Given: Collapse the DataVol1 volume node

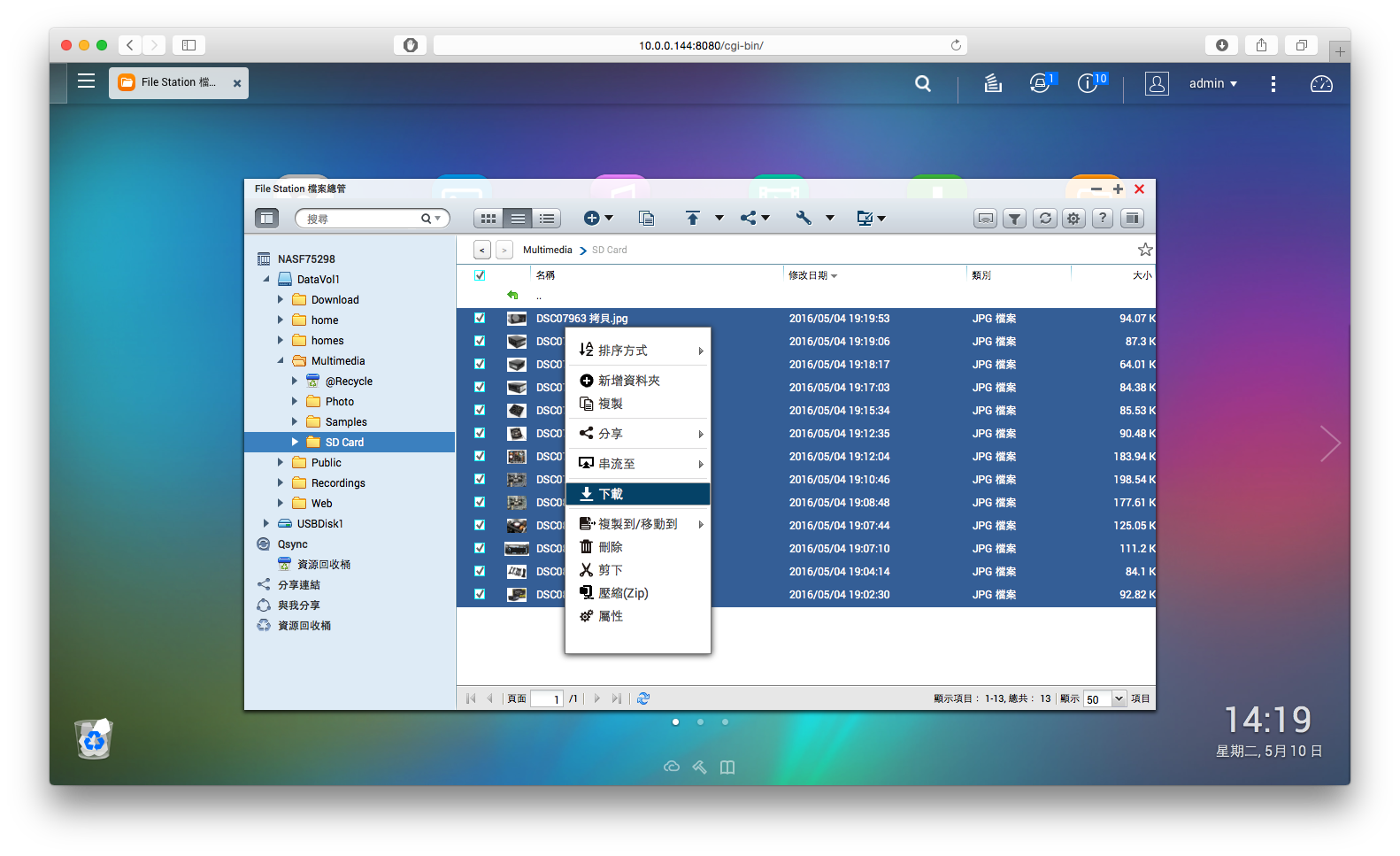Looking at the screenshot, I should 266,280.
